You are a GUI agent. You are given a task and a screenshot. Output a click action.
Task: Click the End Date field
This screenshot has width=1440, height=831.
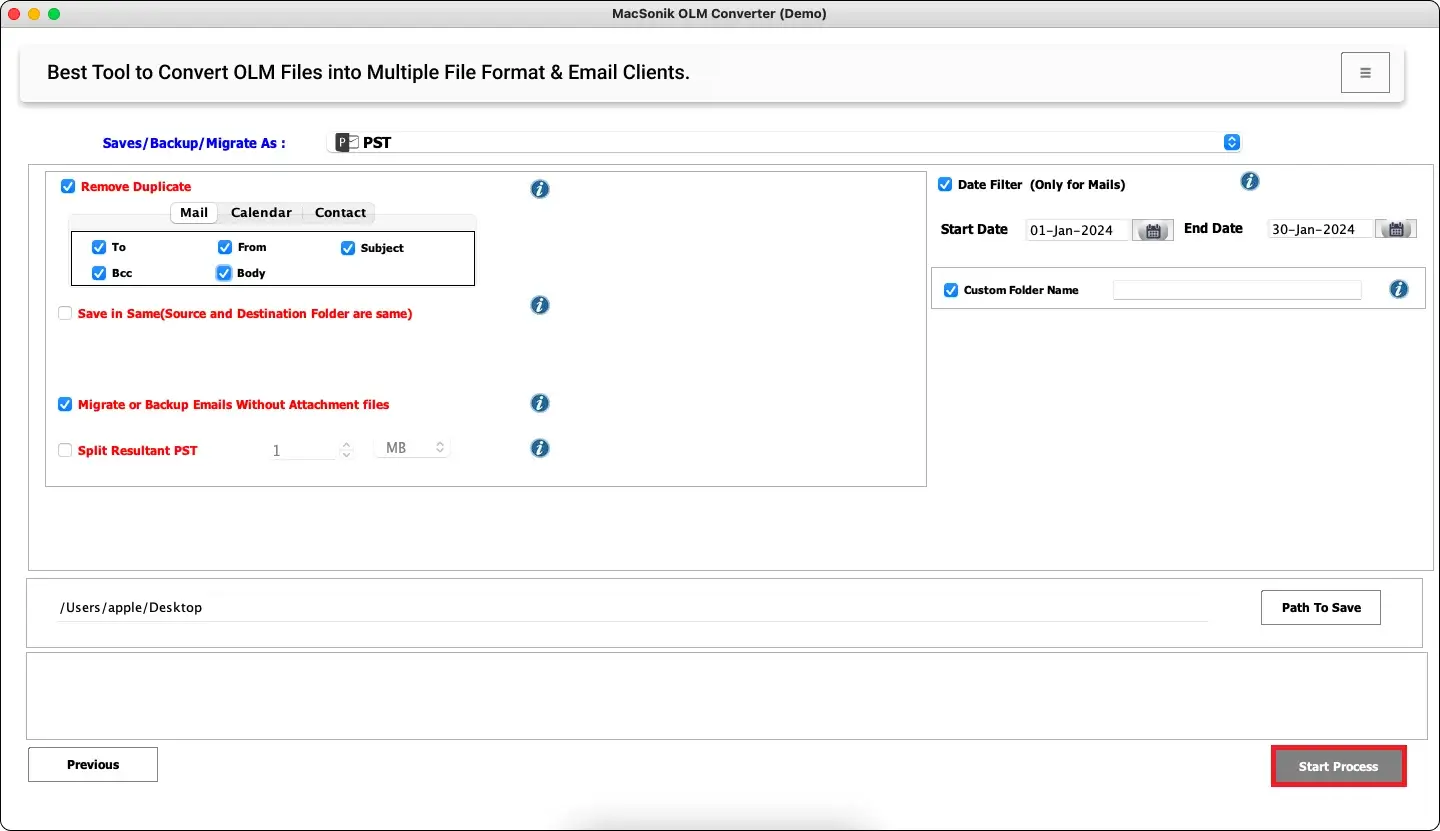(1320, 229)
